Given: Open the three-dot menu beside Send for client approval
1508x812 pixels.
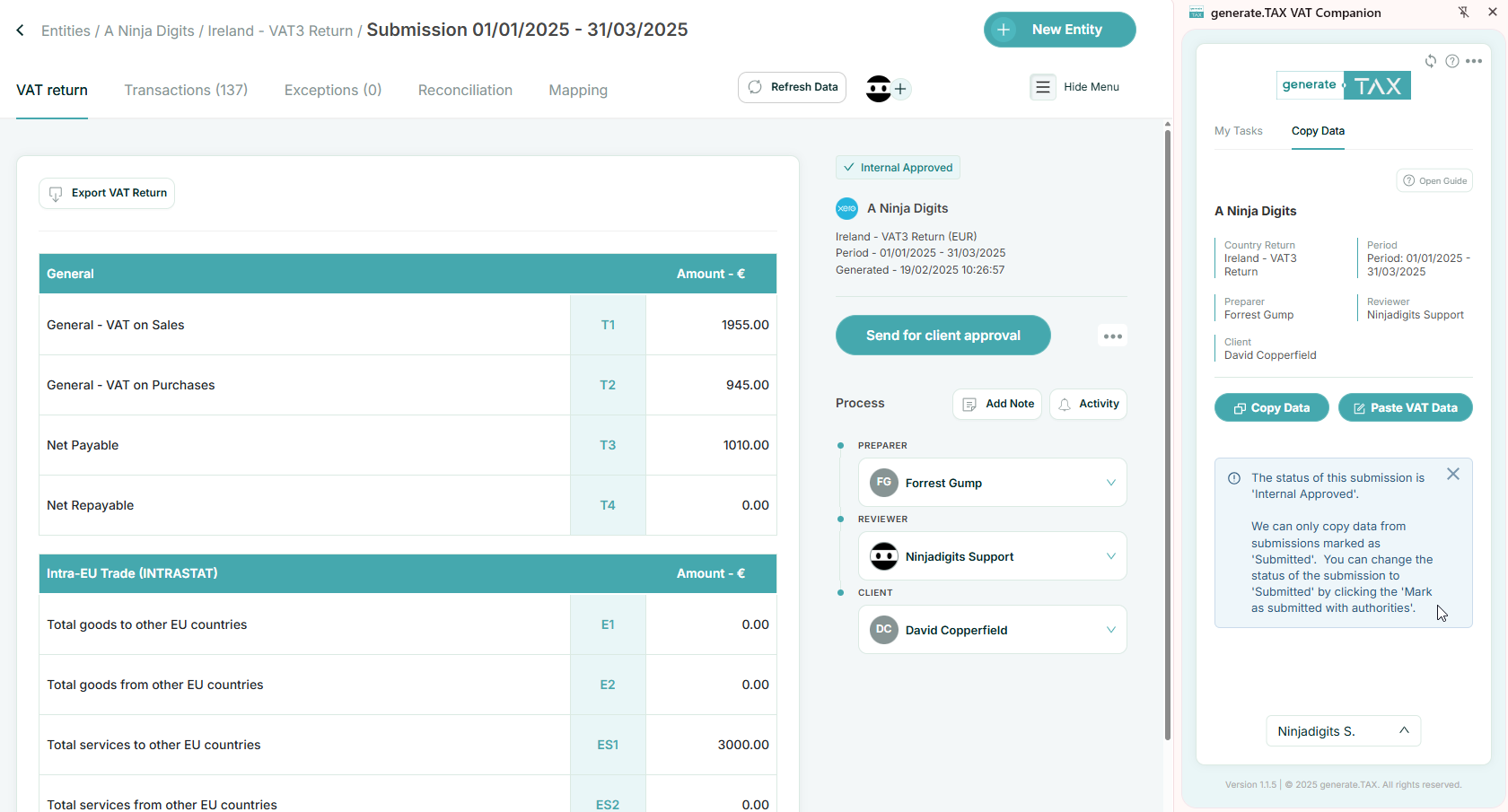Looking at the screenshot, I should pos(1112,336).
